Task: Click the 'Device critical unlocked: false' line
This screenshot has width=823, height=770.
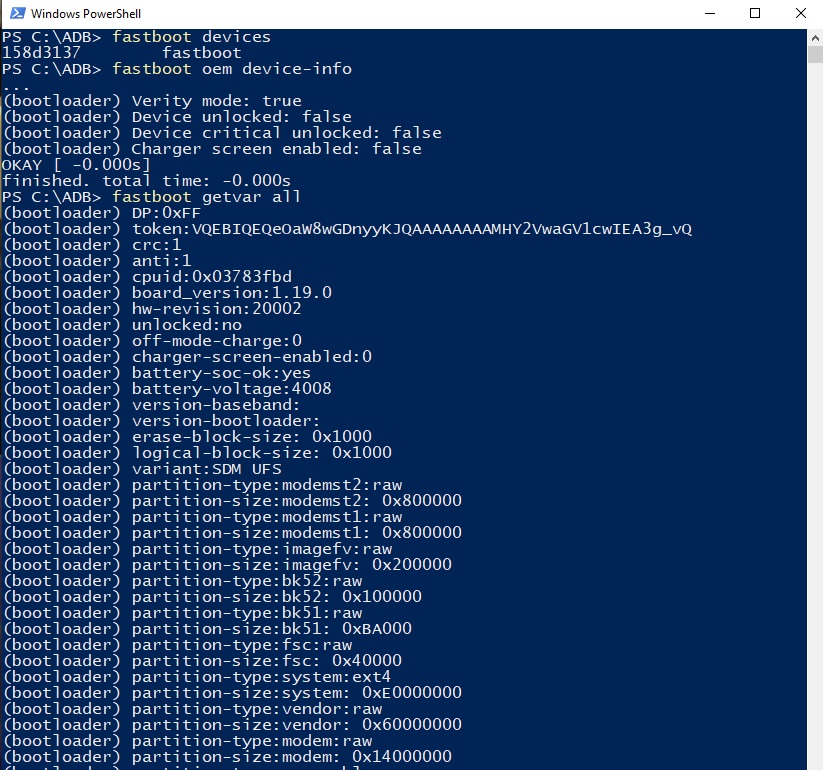Action: click(x=222, y=133)
